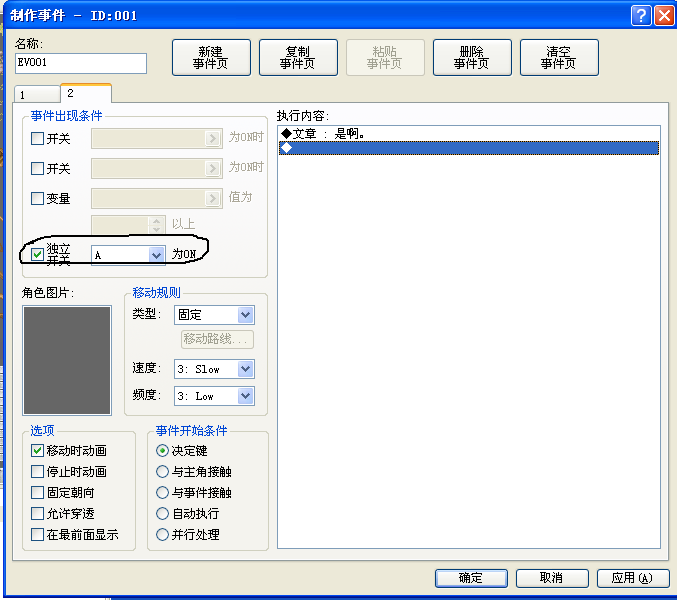
Task: Close the 制作事件 dialog
Action: (x=664, y=16)
